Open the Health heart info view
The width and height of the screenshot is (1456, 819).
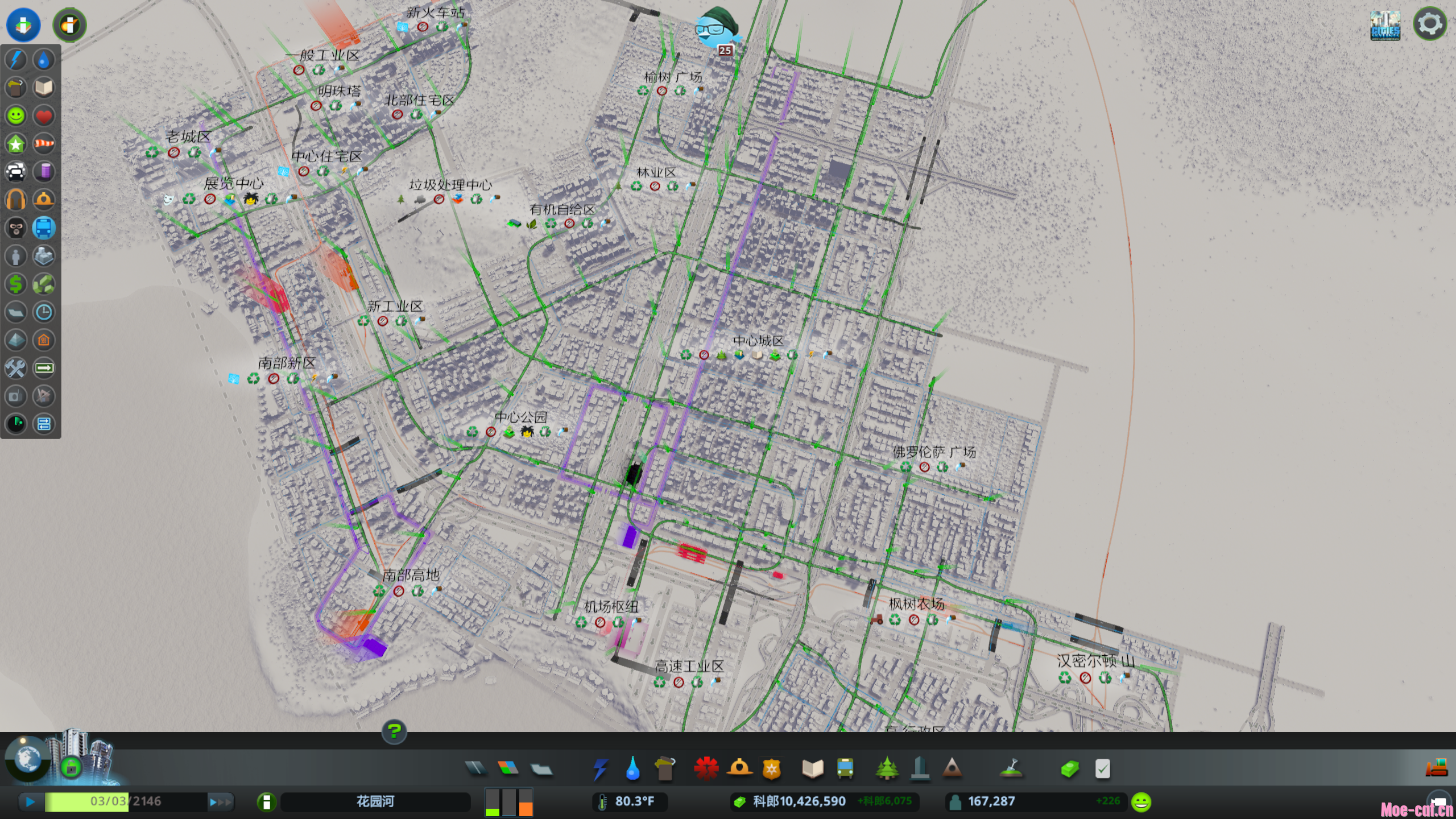tap(44, 116)
